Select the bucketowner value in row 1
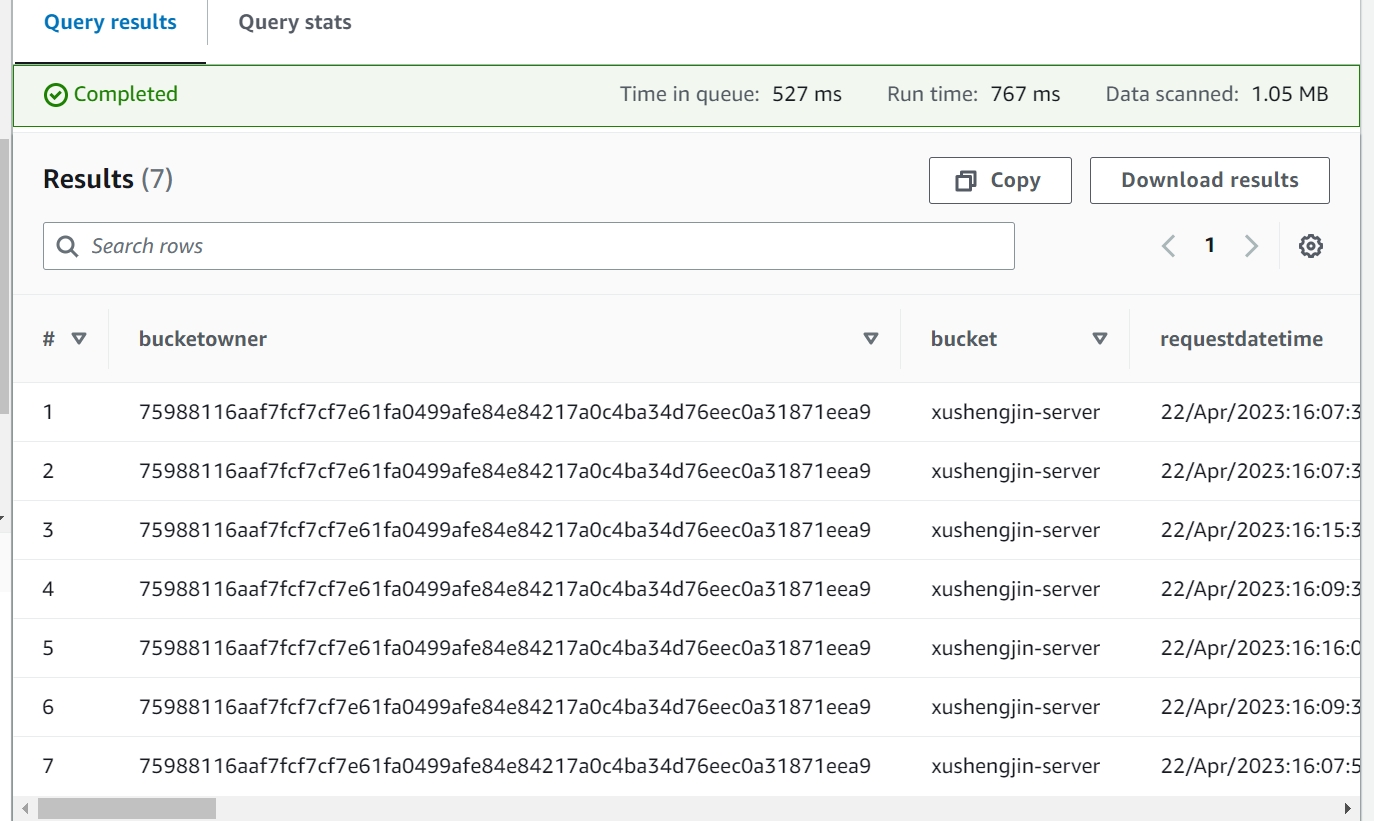Image resolution: width=1374 pixels, height=821 pixels. pos(504,412)
